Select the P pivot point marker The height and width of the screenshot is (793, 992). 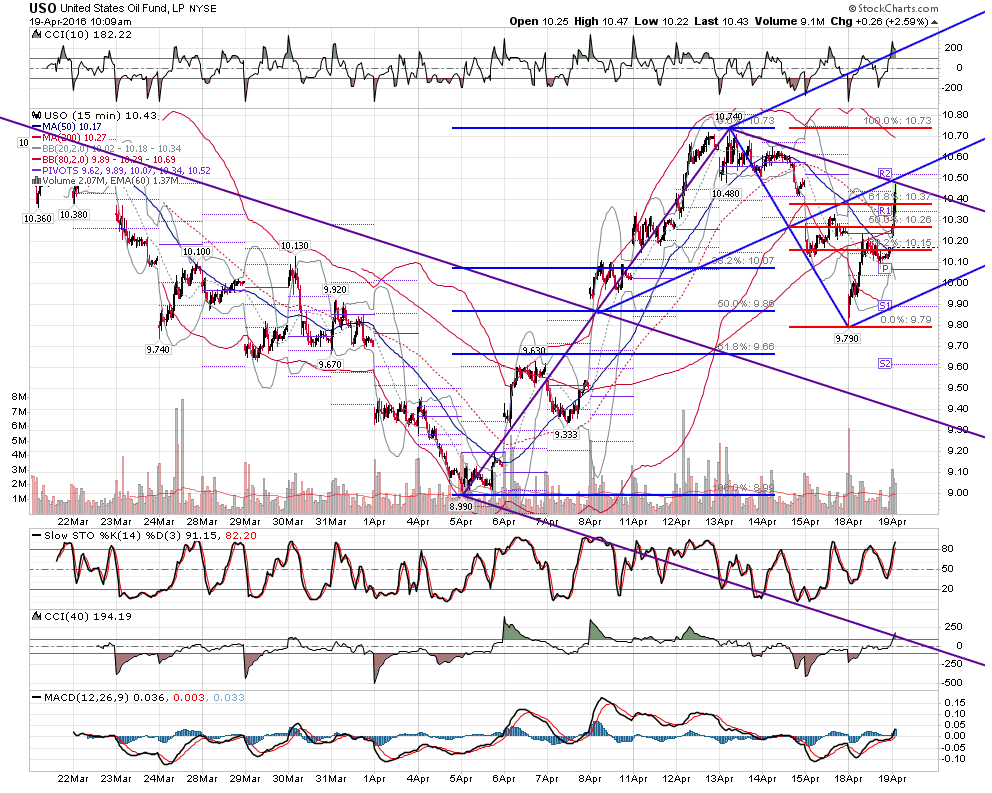coord(885,269)
